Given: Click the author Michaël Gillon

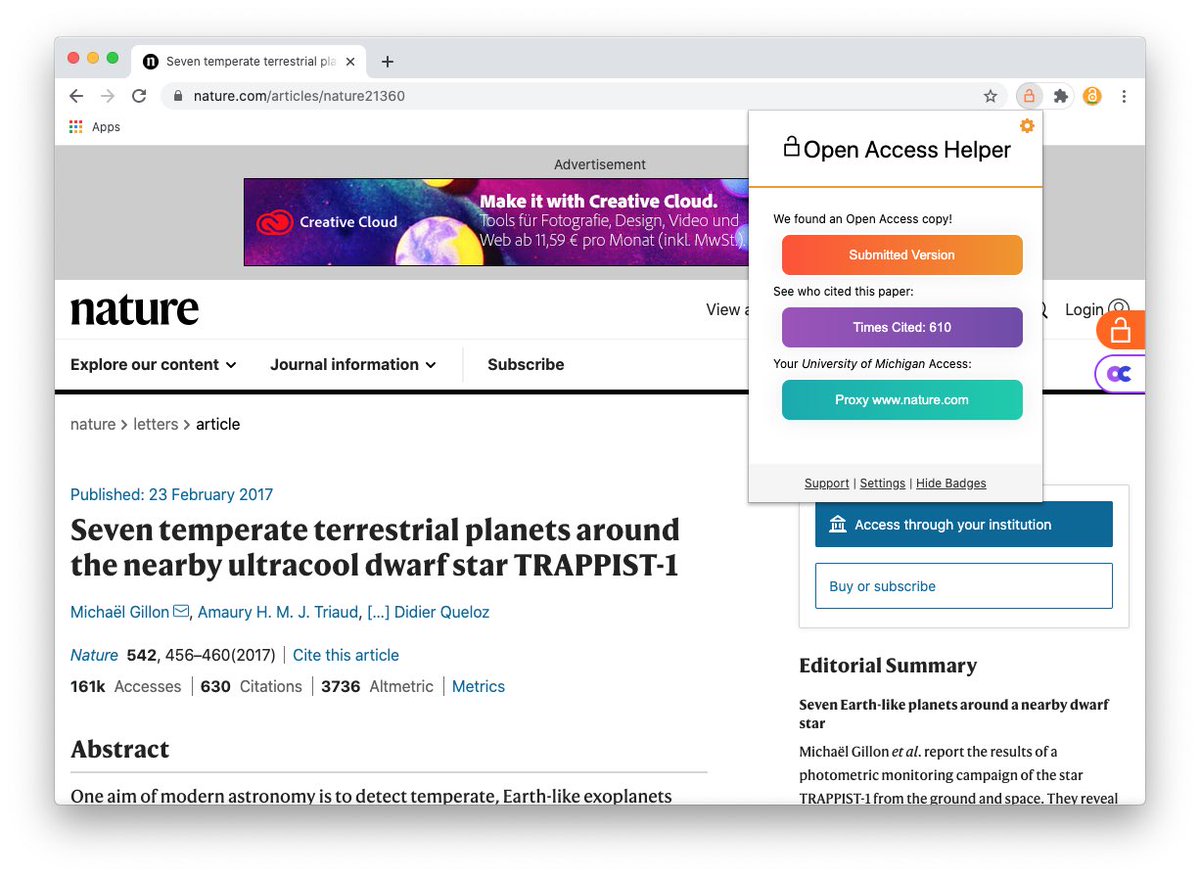Looking at the screenshot, I should [x=120, y=612].
